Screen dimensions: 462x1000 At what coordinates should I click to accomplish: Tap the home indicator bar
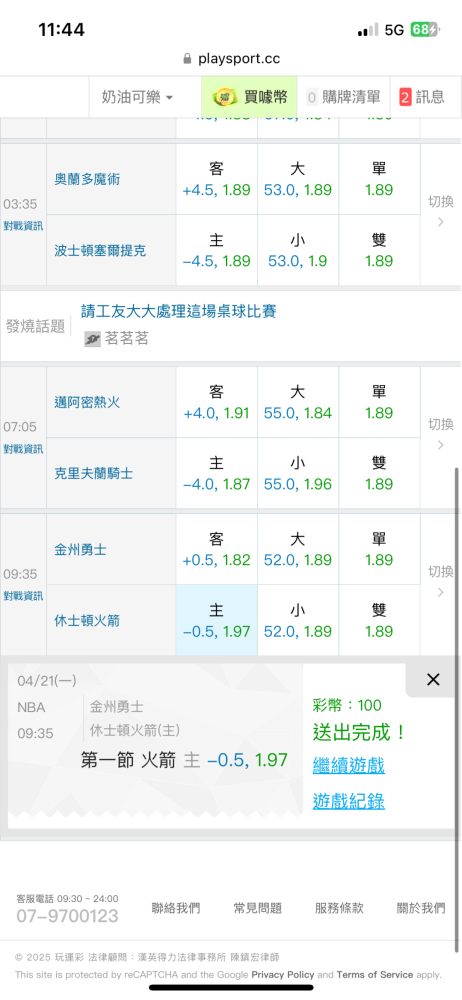click(231, 988)
